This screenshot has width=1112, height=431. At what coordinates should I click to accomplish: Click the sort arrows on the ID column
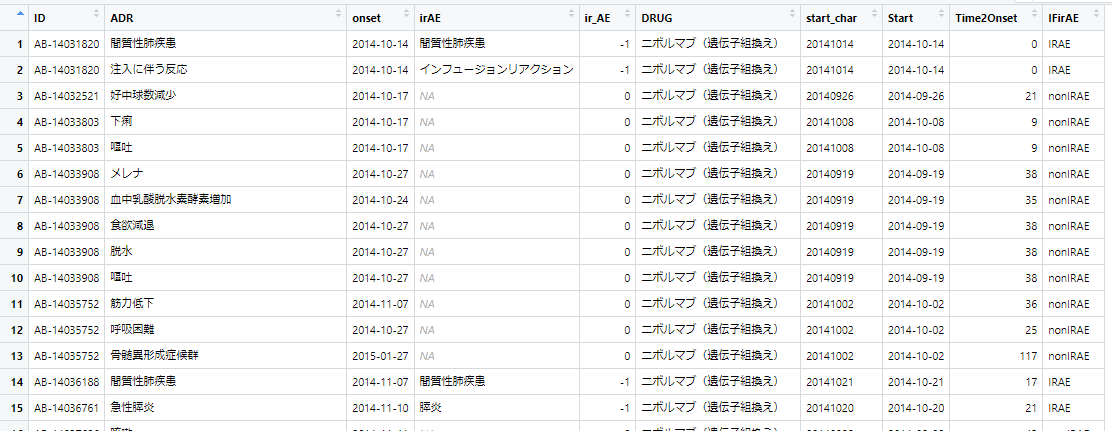[96, 14]
